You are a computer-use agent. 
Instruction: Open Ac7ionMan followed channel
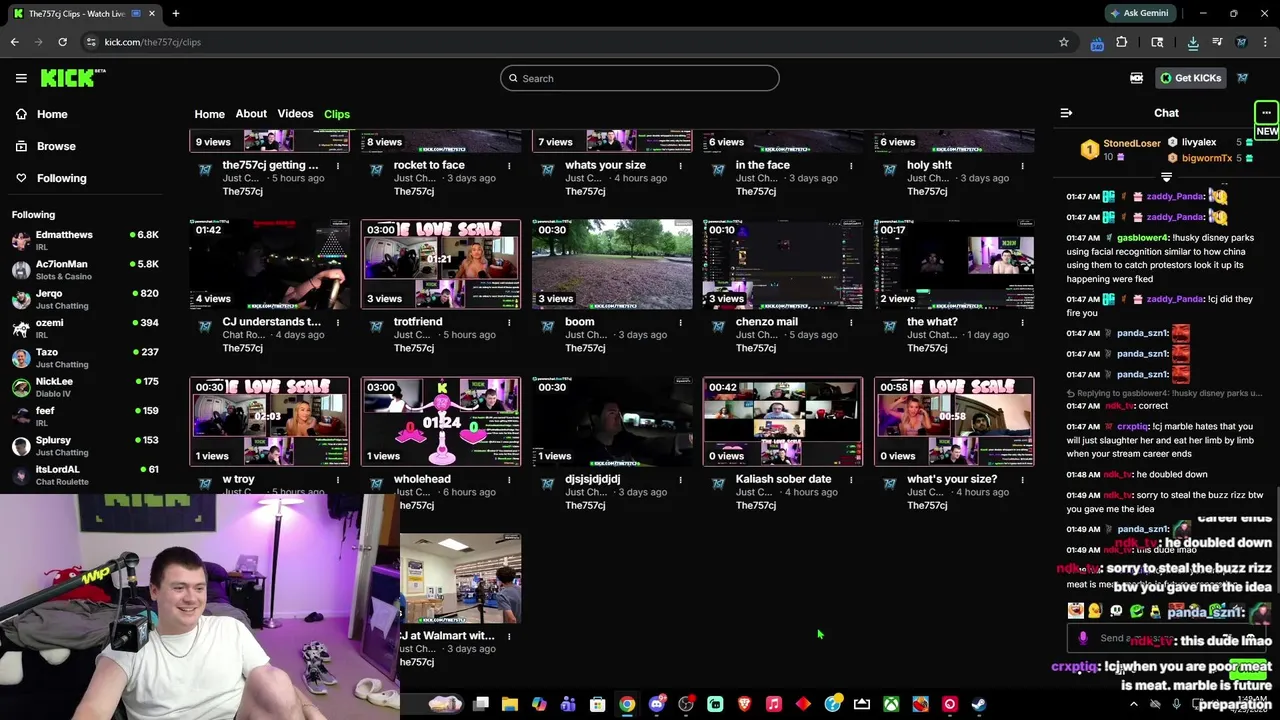tap(85, 270)
